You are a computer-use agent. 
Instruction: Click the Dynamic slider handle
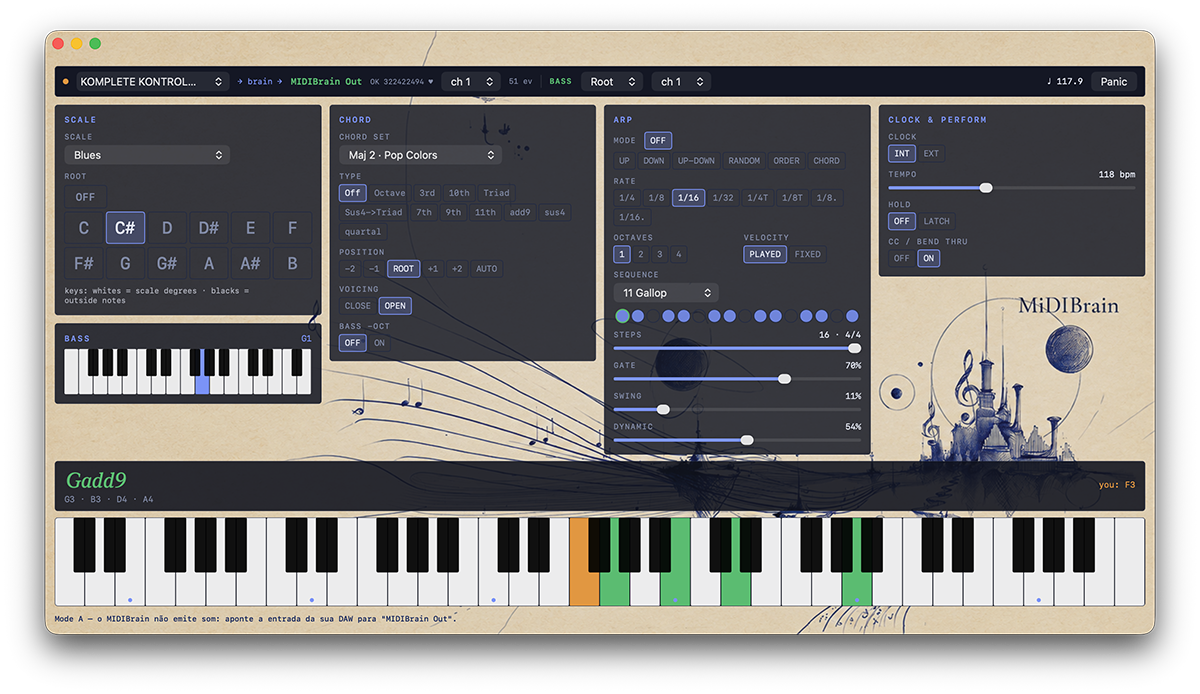point(747,440)
